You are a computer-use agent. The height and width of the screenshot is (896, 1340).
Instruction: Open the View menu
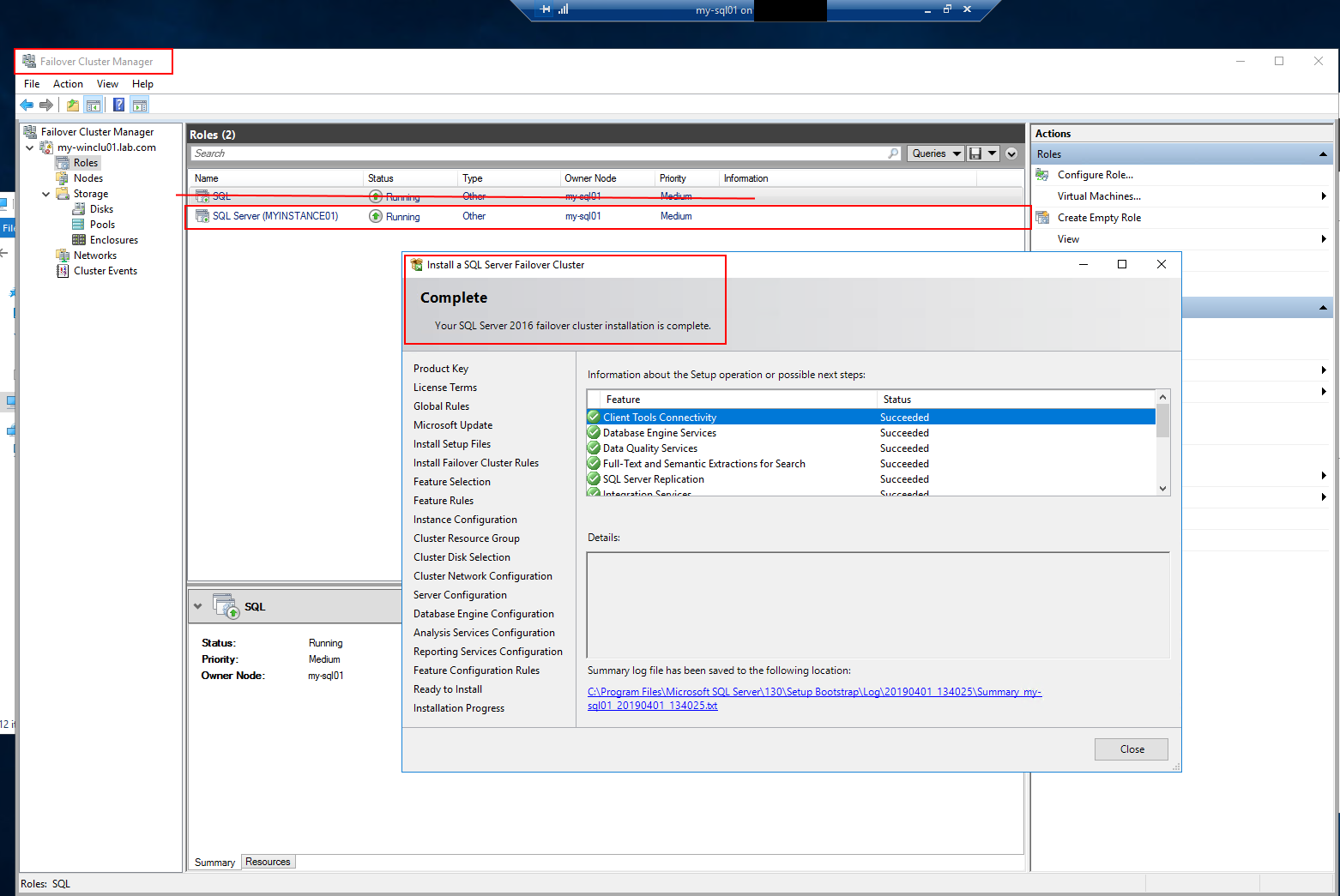click(107, 84)
